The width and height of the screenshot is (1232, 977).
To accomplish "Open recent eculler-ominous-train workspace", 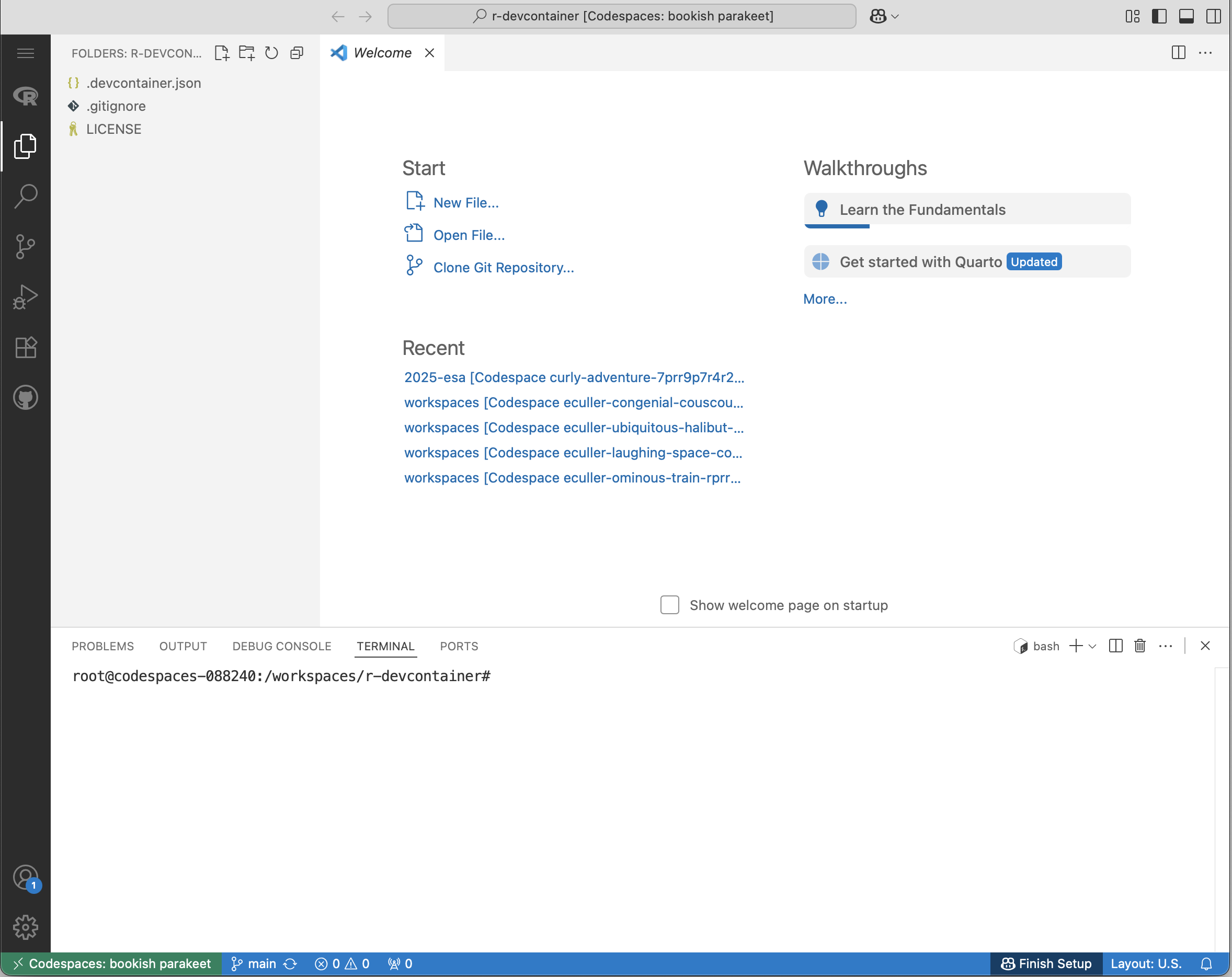I will click(573, 478).
